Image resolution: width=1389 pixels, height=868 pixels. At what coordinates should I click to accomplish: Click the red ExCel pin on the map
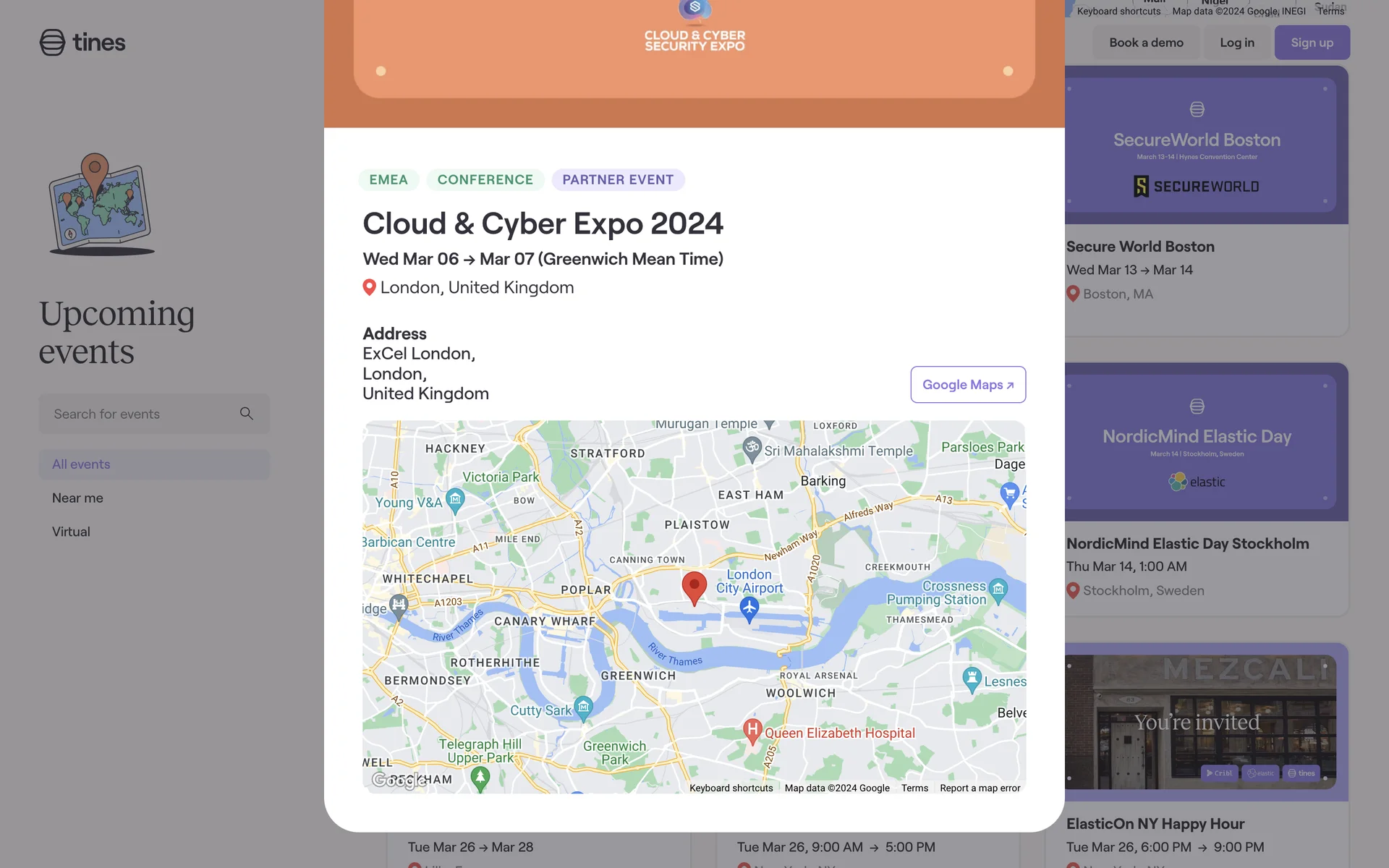pyautogui.click(x=694, y=587)
